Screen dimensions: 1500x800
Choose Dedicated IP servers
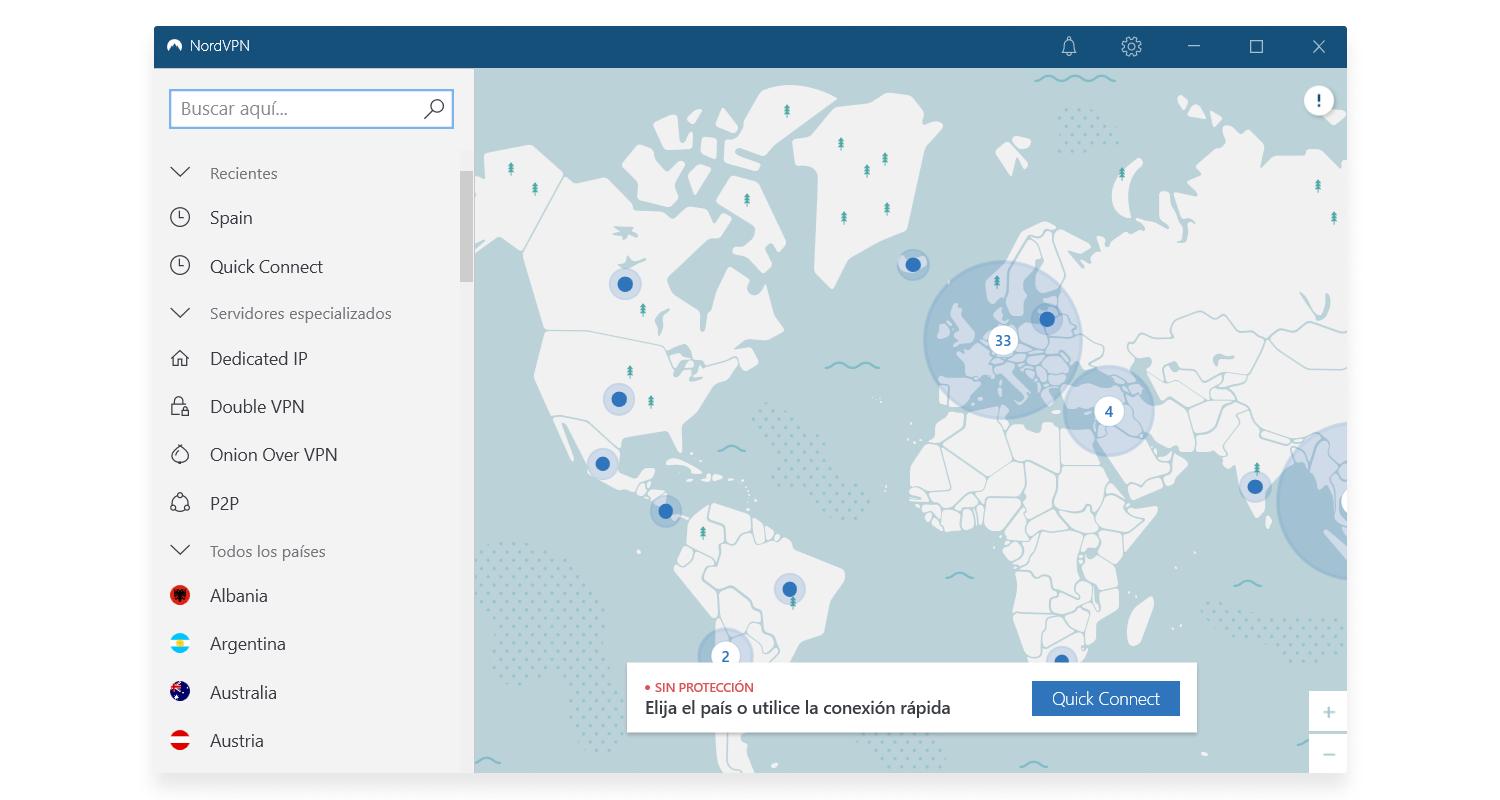click(258, 358)
